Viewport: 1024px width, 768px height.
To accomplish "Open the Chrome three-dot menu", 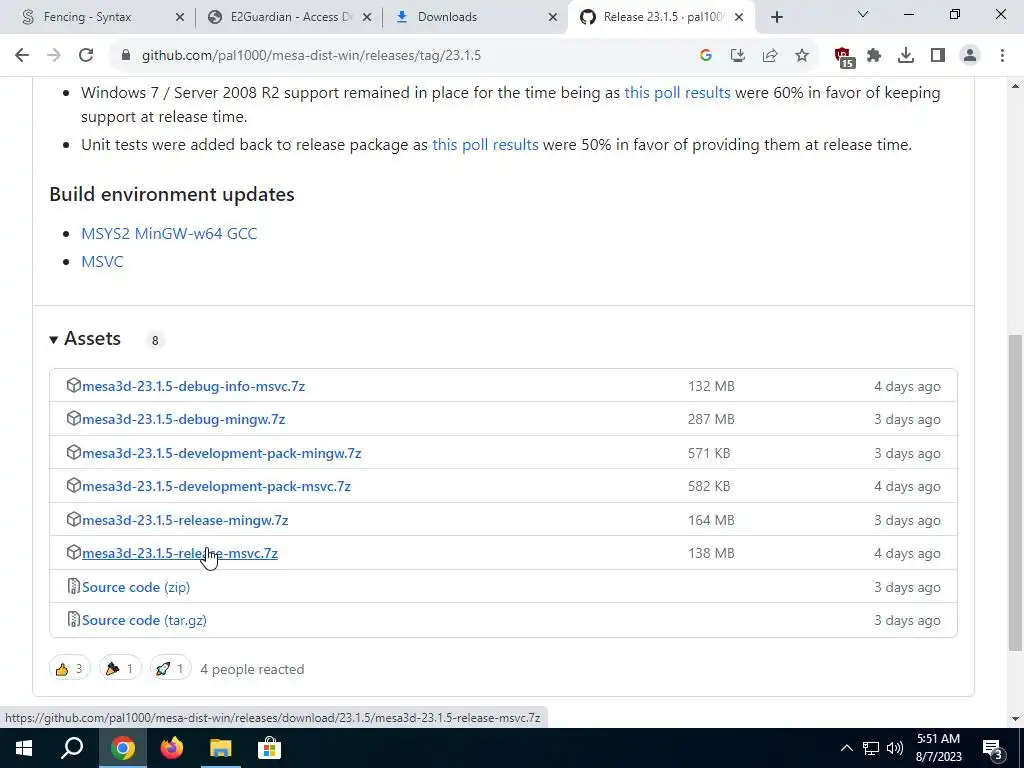I will click(1002, 56).
